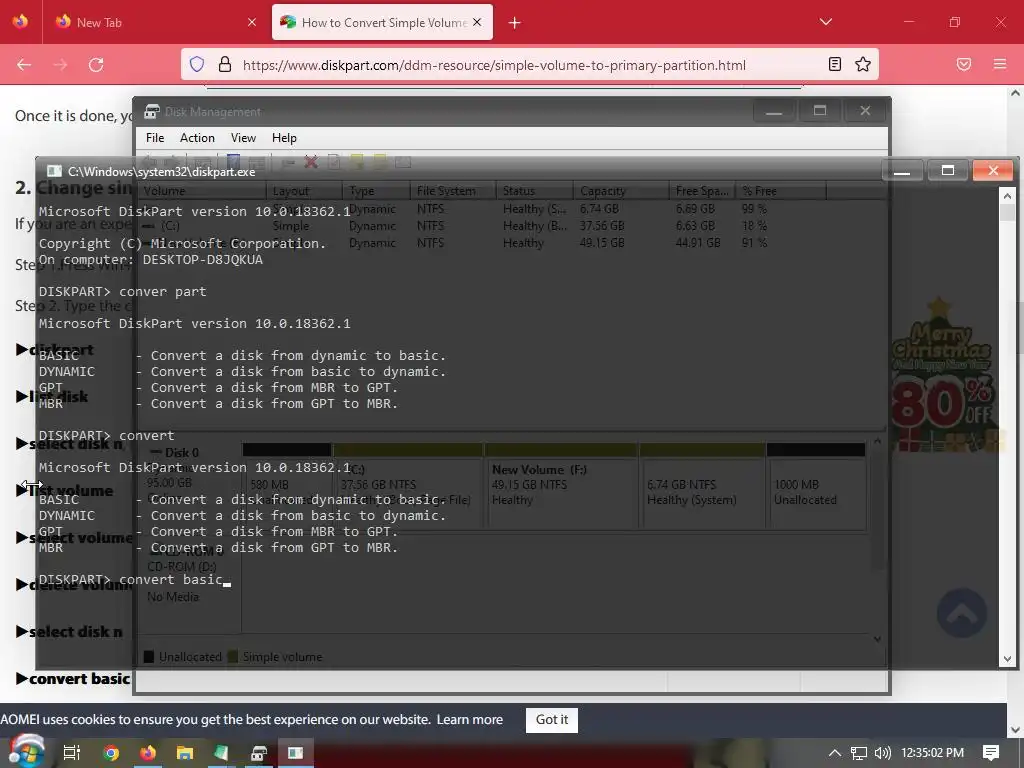
Task: Show hidden tray icons chevron
Action: point(835,753)
